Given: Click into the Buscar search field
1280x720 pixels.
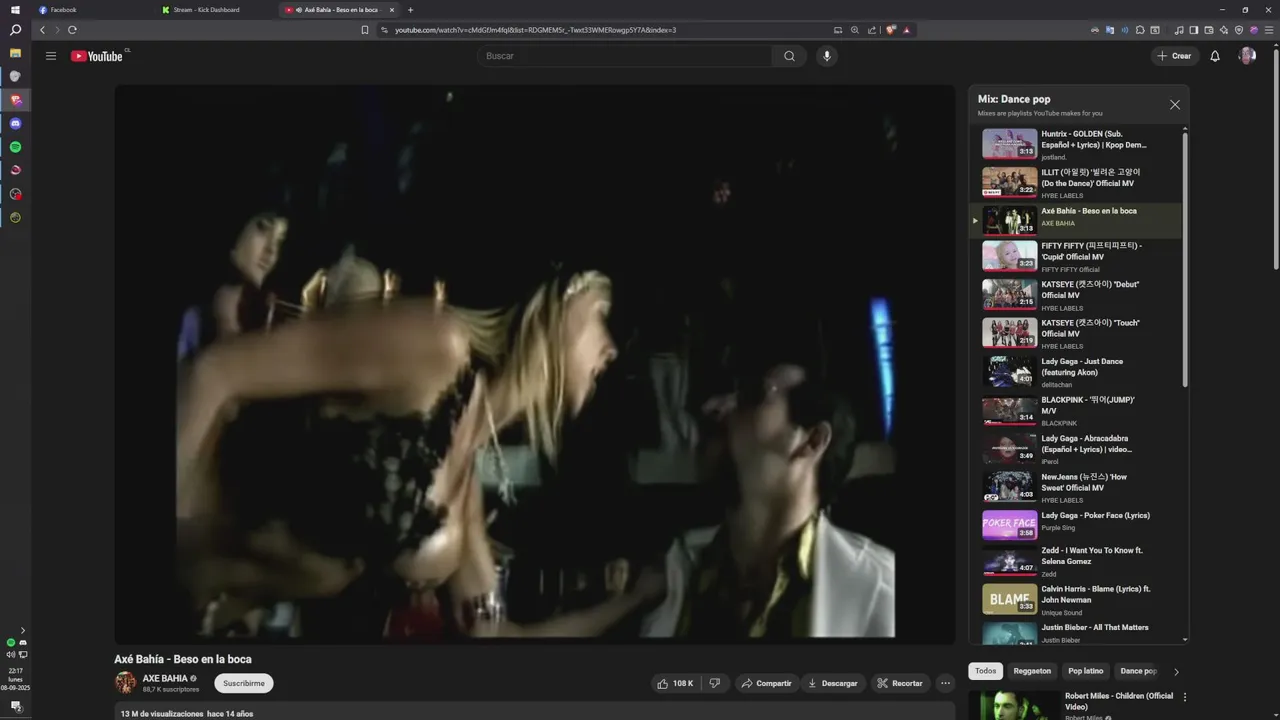Looking at the screenshot, I should (x=625, y=56).
